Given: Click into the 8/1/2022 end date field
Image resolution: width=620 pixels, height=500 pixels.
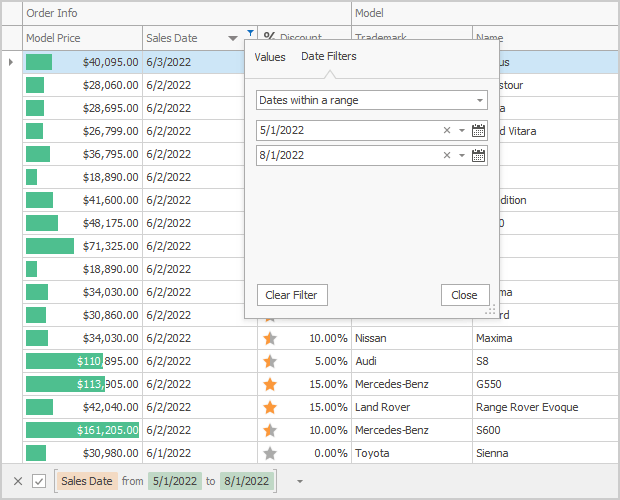Looking at the screenshot, I should click(x=345, y=155).
